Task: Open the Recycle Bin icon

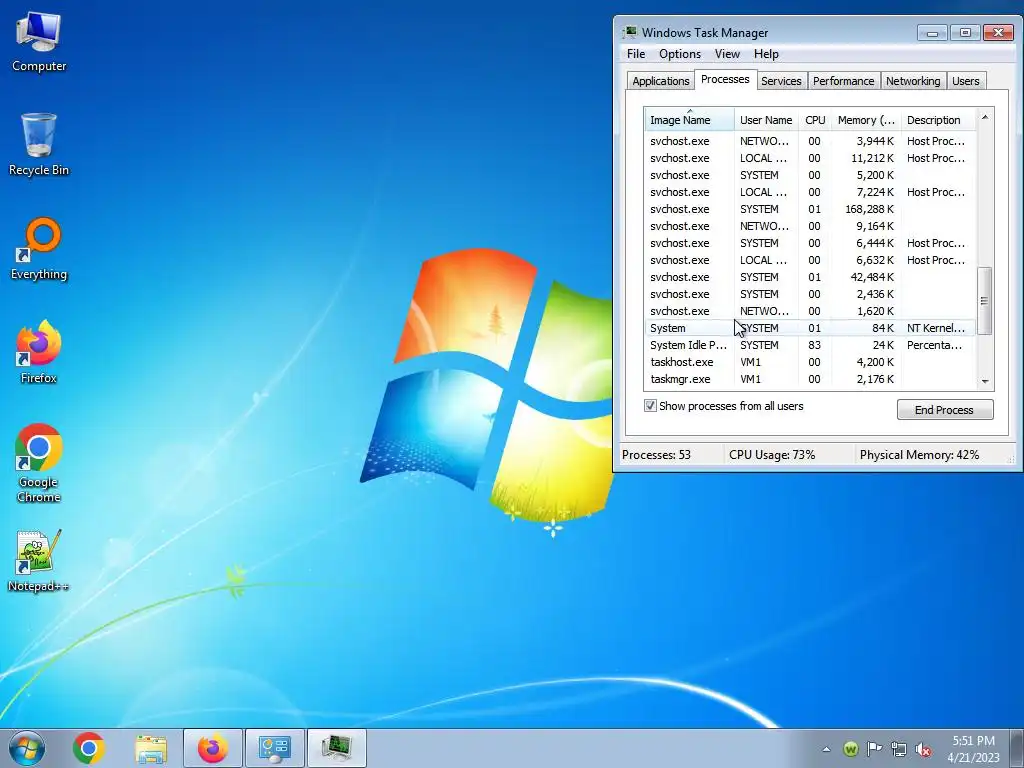Action: click(x=39, y=144)
